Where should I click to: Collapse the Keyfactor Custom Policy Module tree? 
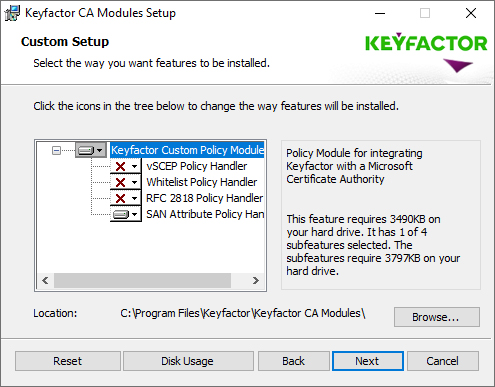(x=56, y=151)
